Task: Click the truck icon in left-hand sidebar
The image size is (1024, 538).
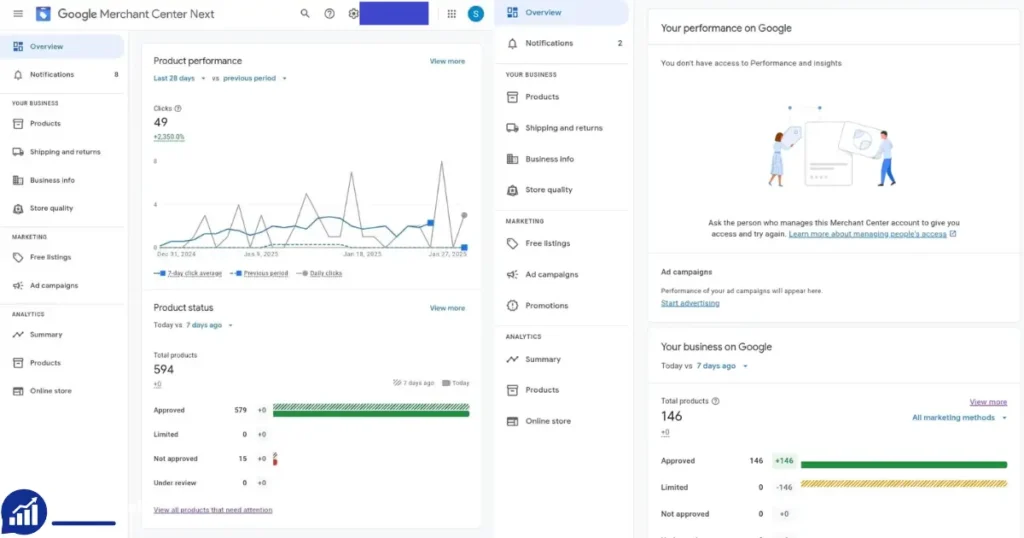Action: 18,152
